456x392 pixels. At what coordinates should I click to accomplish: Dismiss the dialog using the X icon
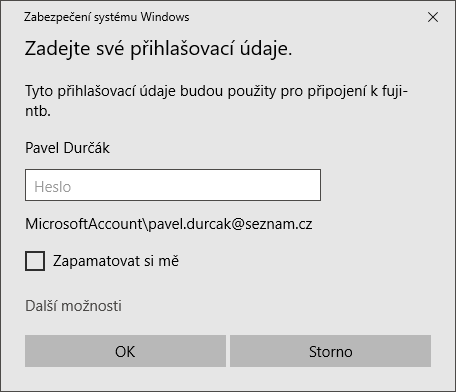pyautogui.click(x=433, y=17)
